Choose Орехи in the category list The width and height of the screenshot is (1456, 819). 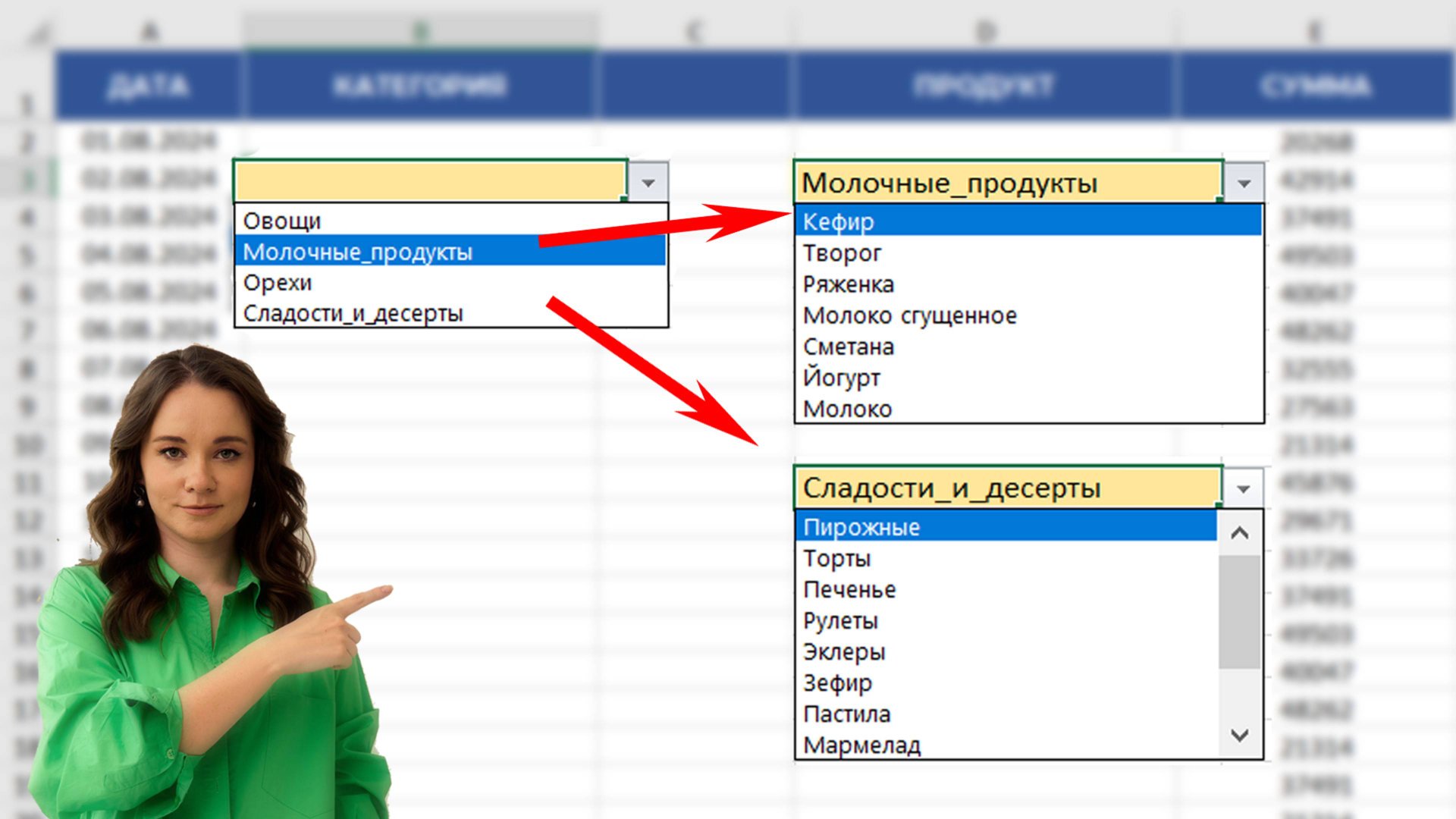pyautogui.click(x=278, y=283)
